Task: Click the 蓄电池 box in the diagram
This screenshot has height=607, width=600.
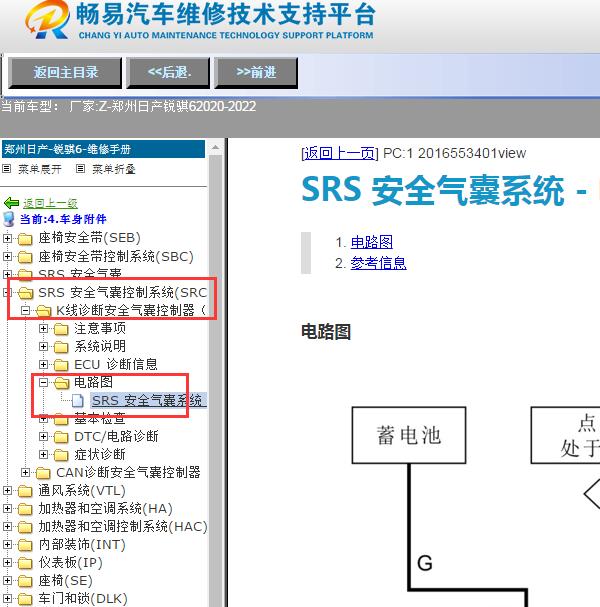Action: pyautogui.click(x=409, y=435)
